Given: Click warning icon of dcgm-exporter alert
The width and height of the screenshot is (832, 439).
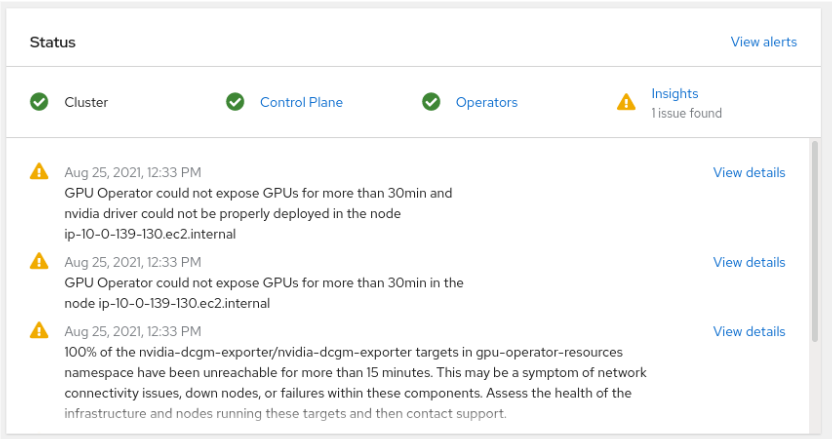Looking at the screenshot, I should (x=39, y=331).
